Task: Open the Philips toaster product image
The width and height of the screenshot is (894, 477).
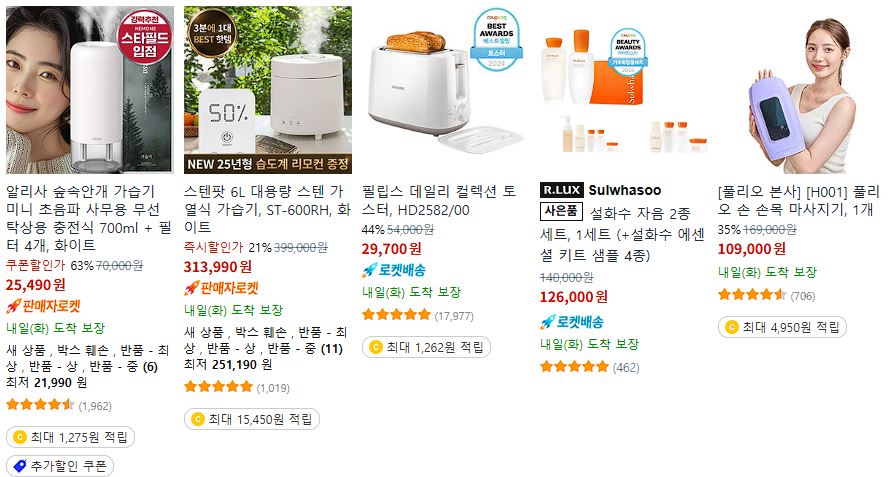Action: pyautogui.click(x=445, y=90)
